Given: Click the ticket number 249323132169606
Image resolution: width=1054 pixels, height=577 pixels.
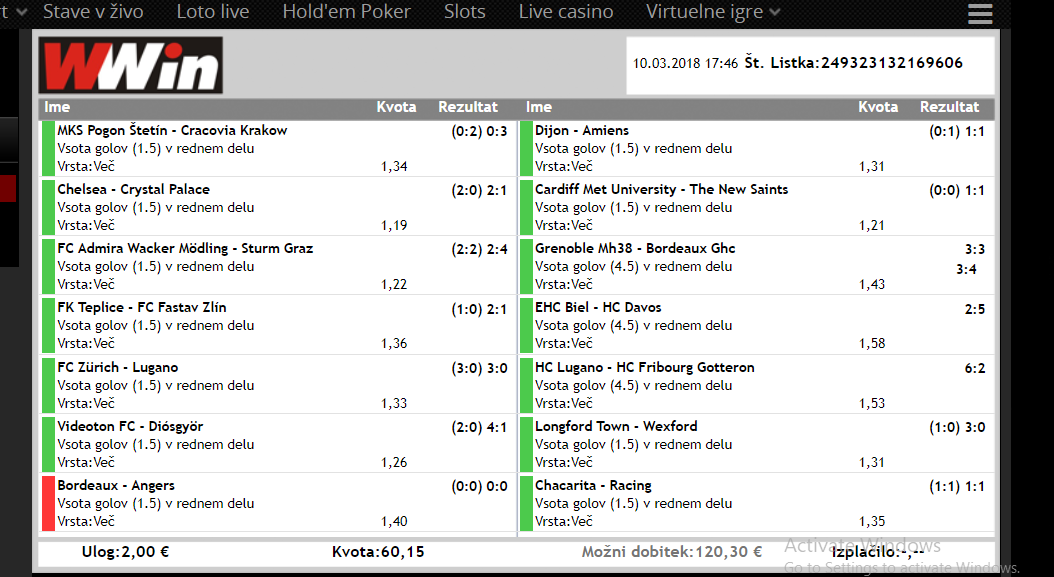Looking at the screenshot, I should click(891, 63).
